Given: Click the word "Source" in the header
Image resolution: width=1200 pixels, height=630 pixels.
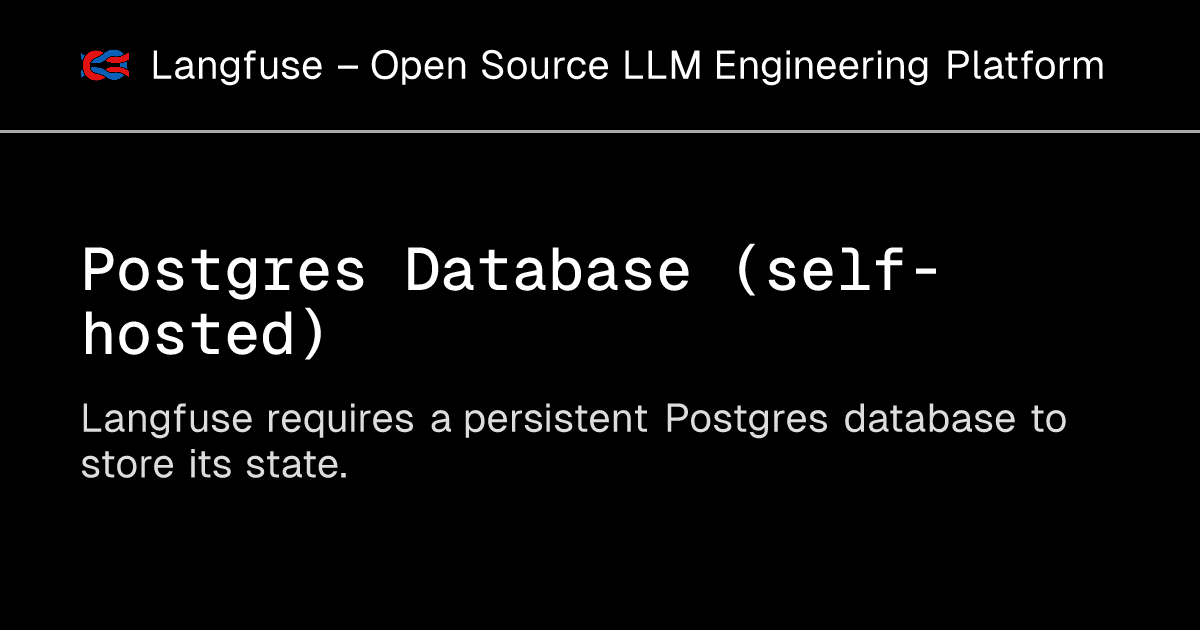Looking at the screenshot, I should (x=544, y=67).
